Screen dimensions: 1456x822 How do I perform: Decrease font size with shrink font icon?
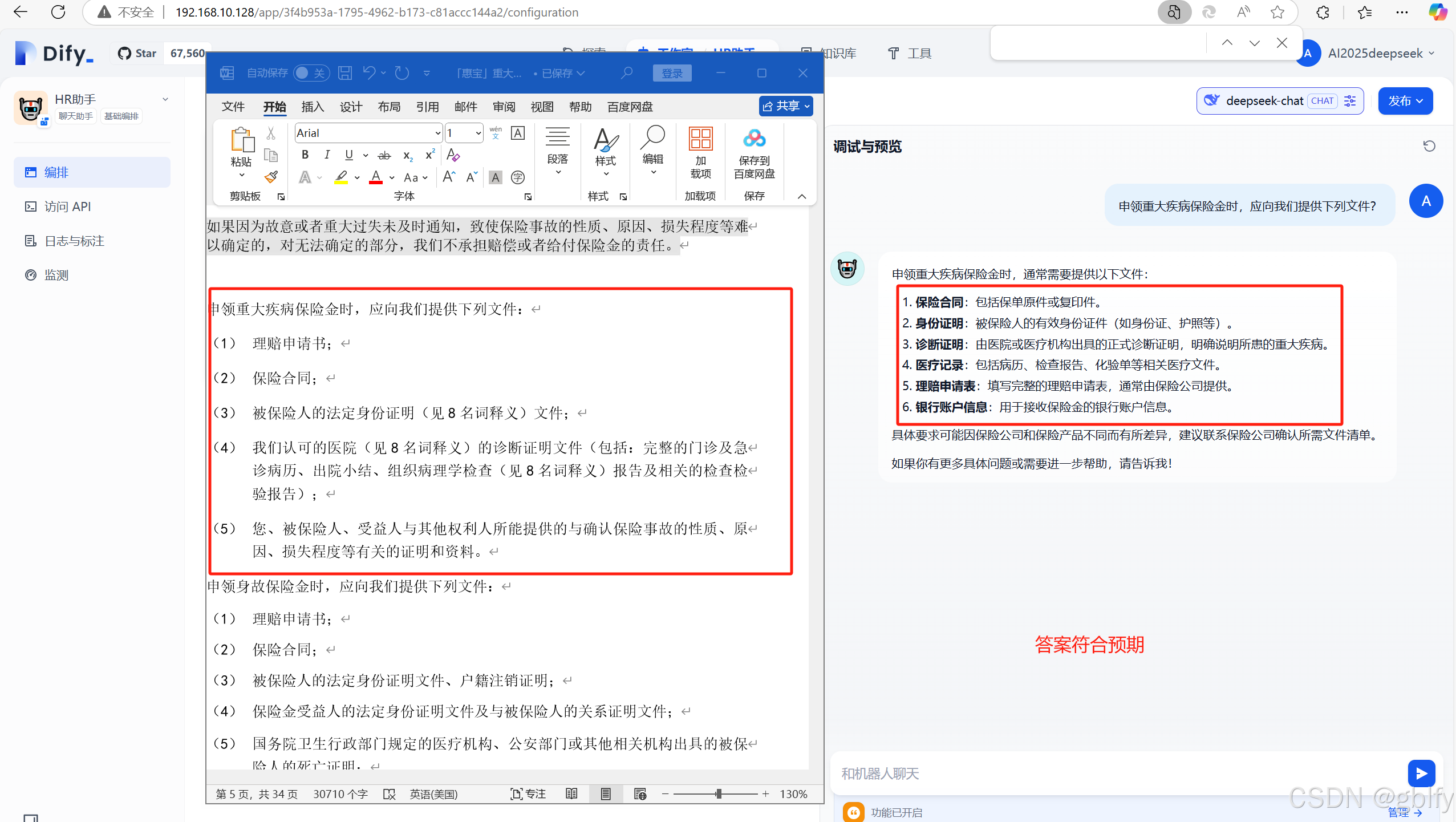click(472, 177)
